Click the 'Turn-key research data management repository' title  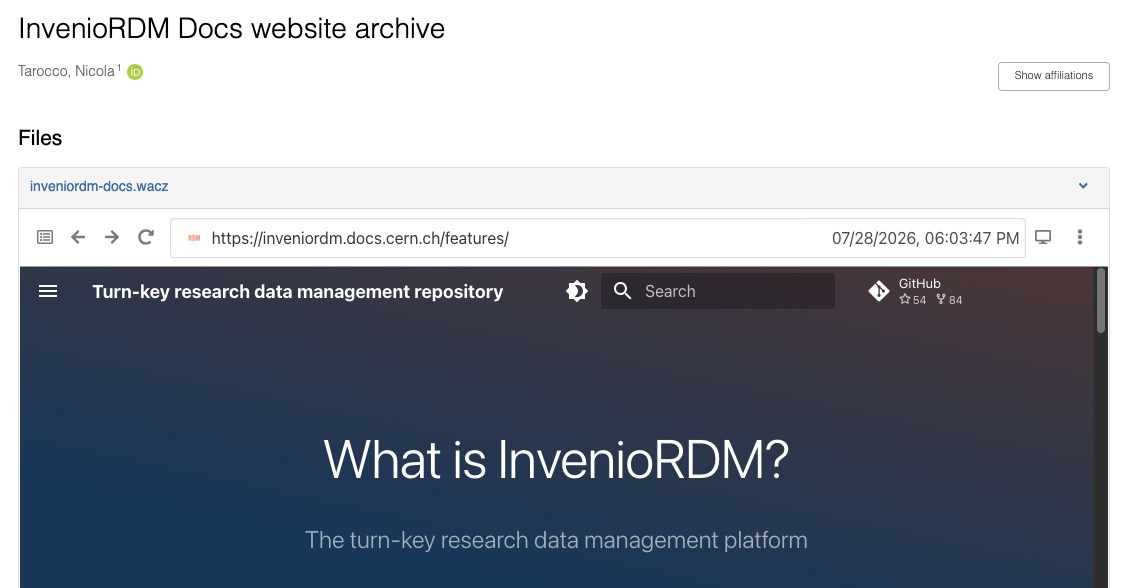298,291
